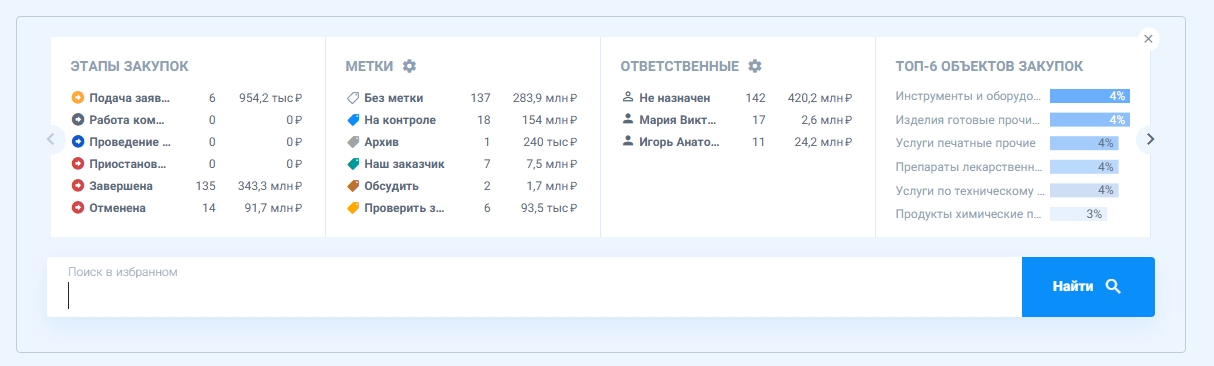This screenshot has height=366, width=1214.
Task: Click the 24,2 млн ₽ amount for Игорь
Action: [824, 142]
